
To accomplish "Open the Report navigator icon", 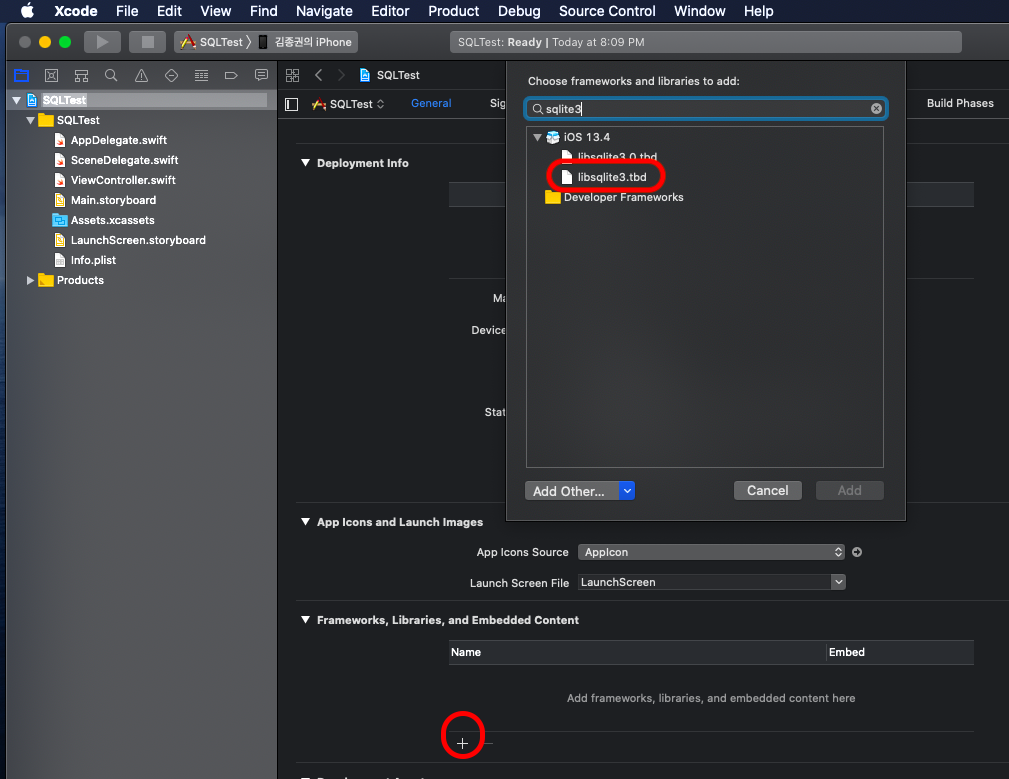I will pyautogui.click(x=261, y=75).
